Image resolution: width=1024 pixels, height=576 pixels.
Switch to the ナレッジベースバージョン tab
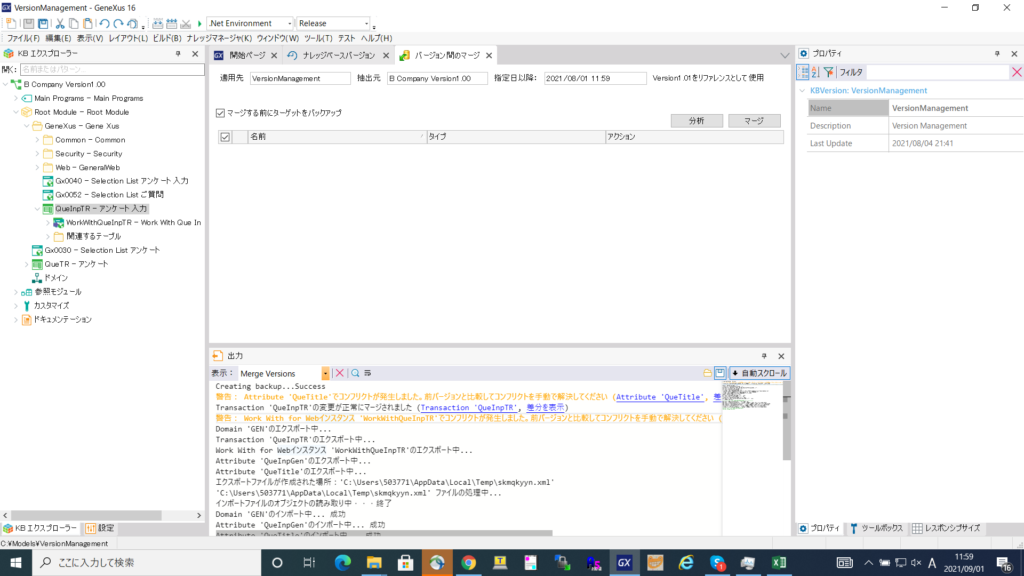click(x=338, y=56)
